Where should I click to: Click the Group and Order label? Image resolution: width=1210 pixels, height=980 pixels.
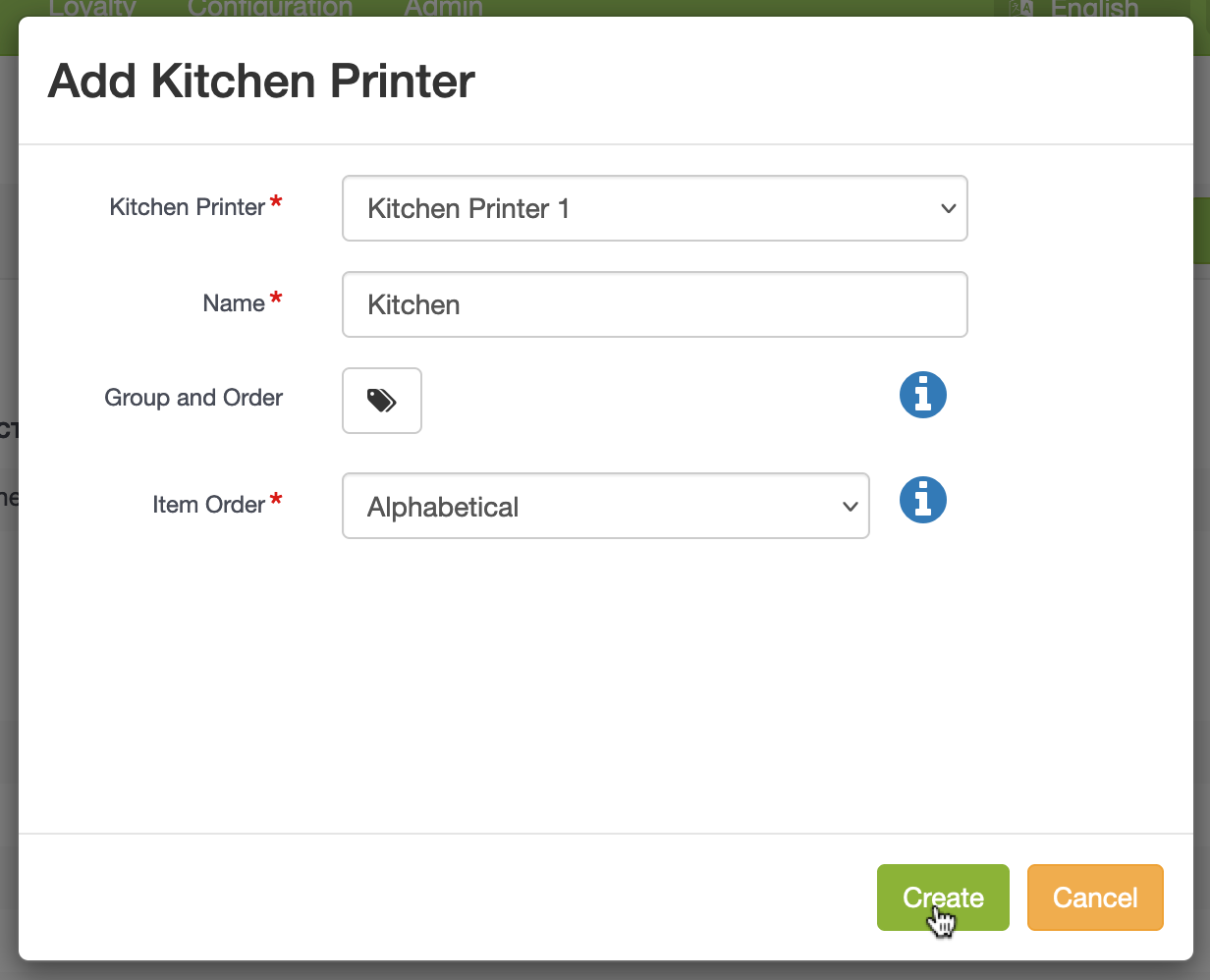[192, 398]
